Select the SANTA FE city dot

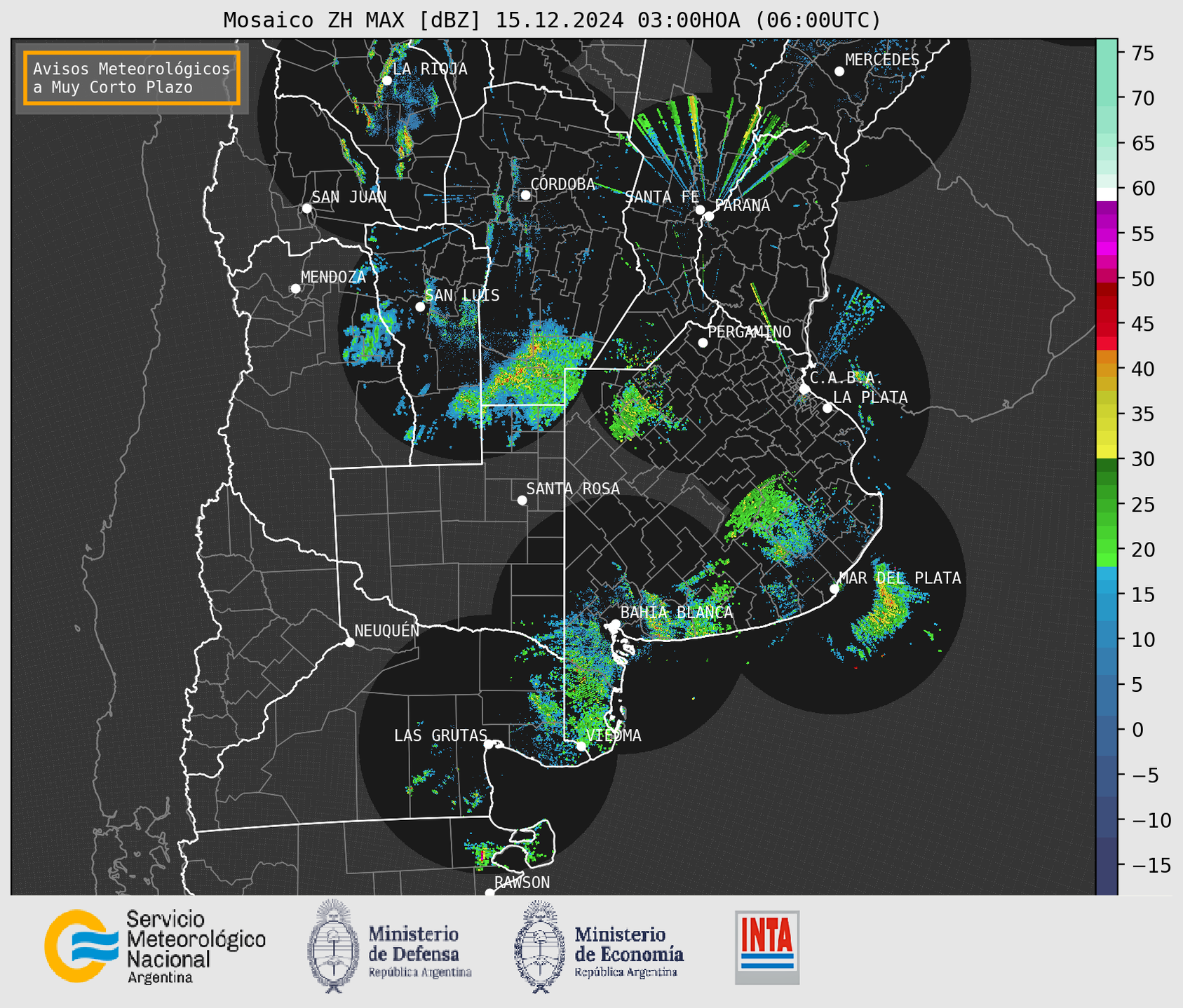point(700,210)
